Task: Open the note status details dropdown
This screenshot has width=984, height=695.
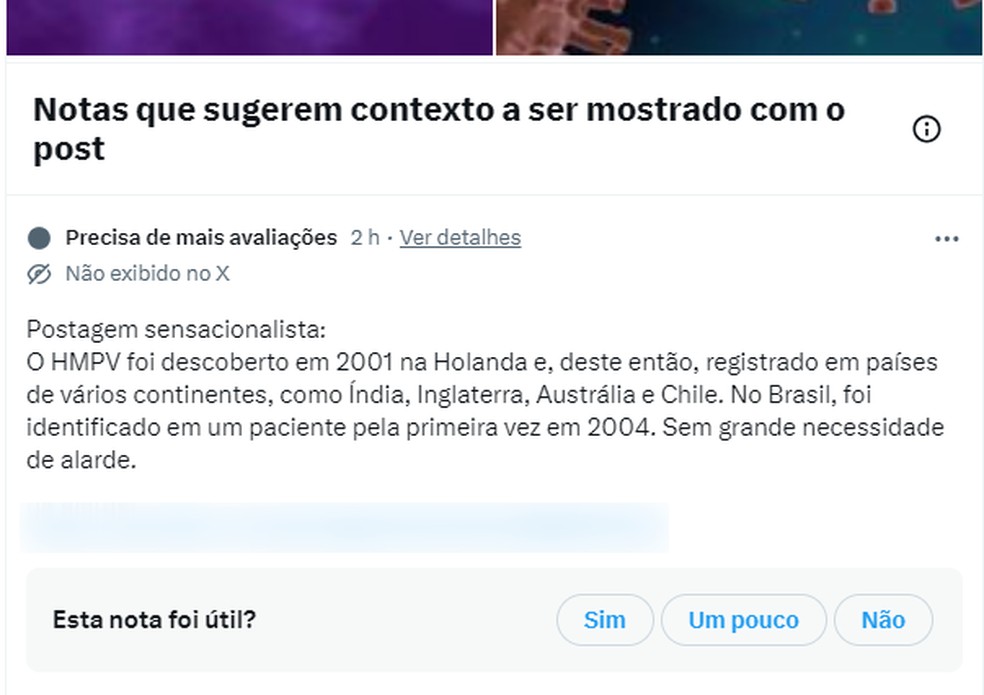Action: [460, 238]
